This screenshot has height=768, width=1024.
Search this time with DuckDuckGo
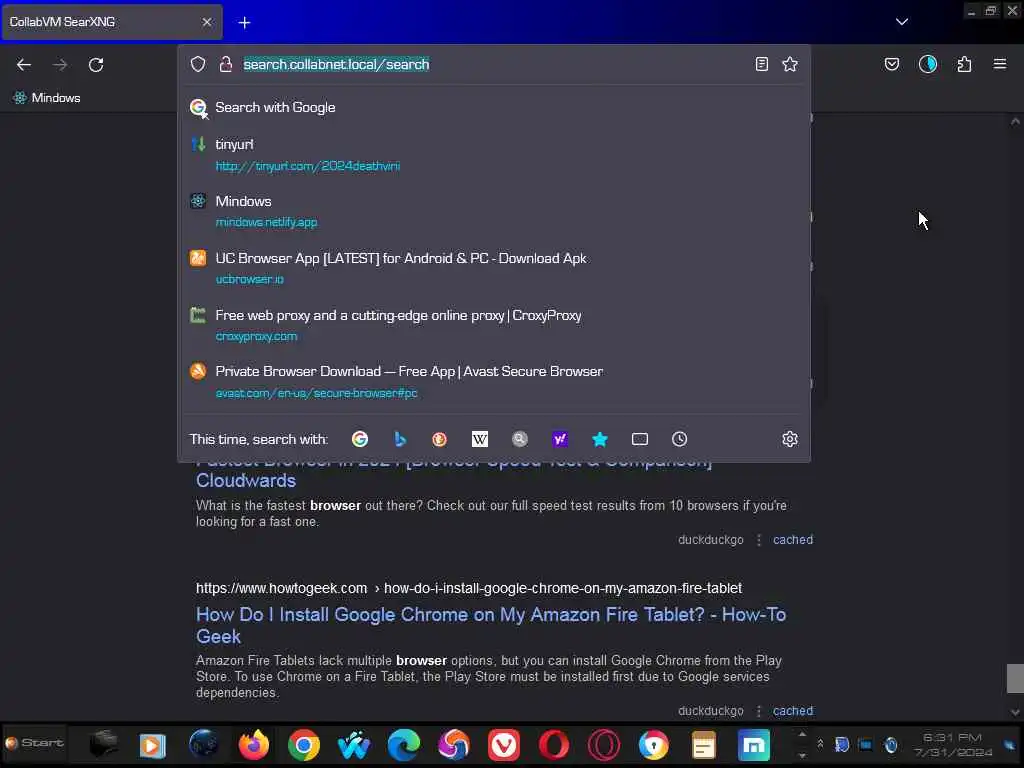coord(440,439)
